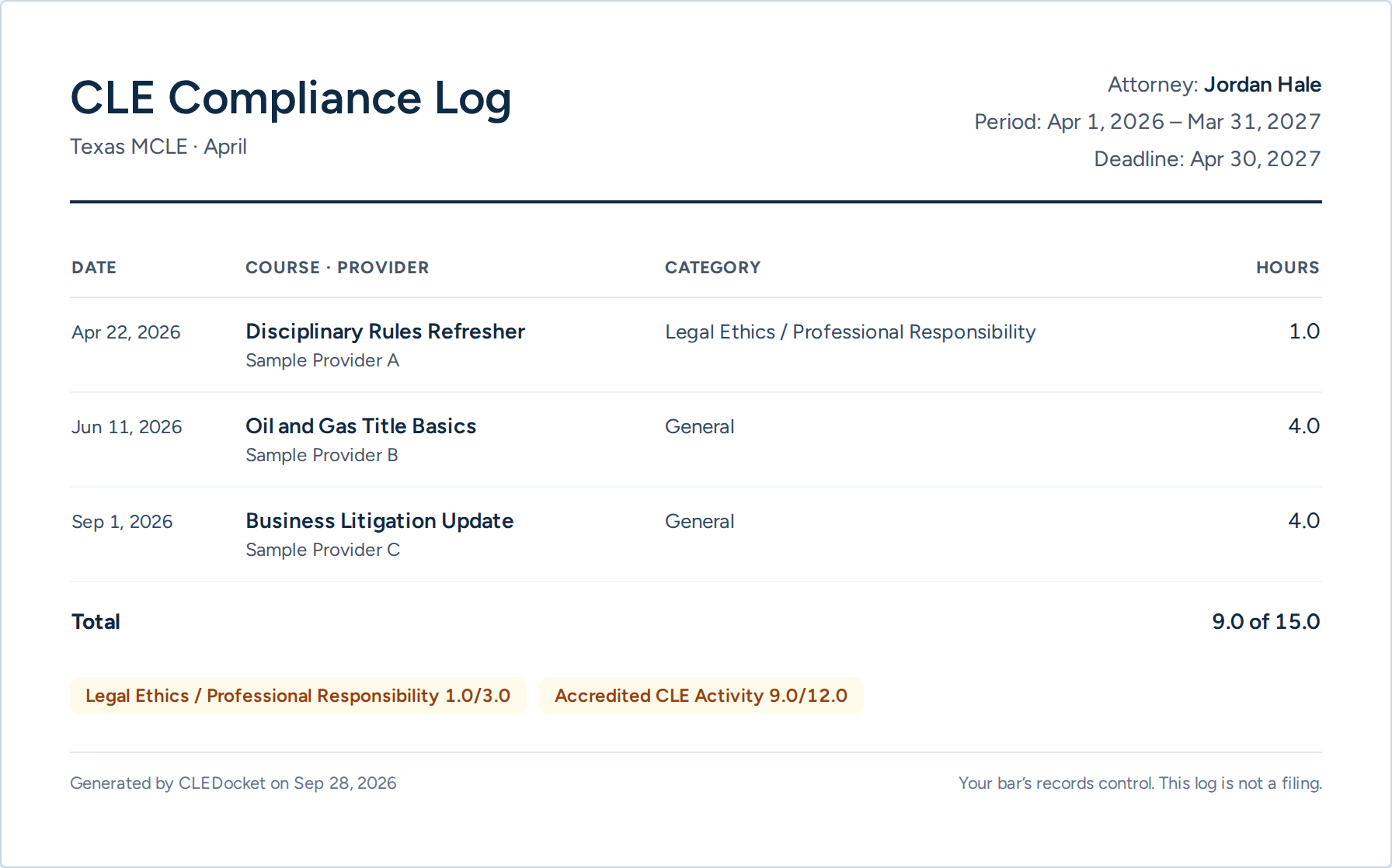Screen dimensions: 1392x868
Task: Open the Business Litigation Update course
Action: pos(380,521)
